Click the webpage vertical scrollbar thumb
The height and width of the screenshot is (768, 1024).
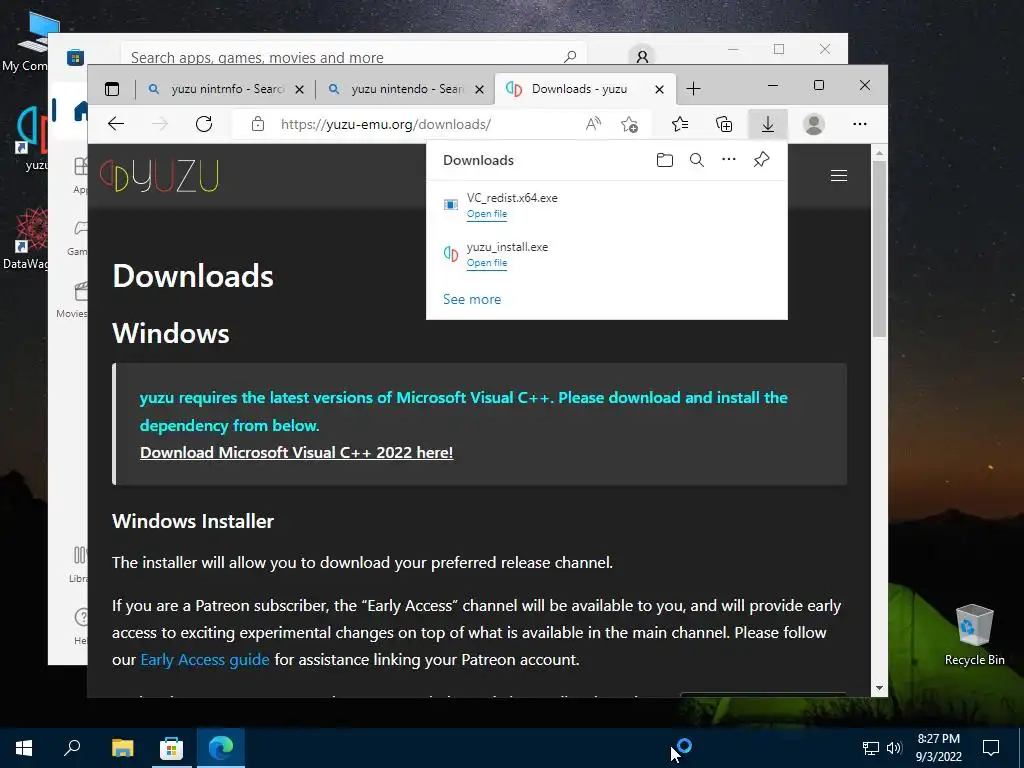[879, 248]
